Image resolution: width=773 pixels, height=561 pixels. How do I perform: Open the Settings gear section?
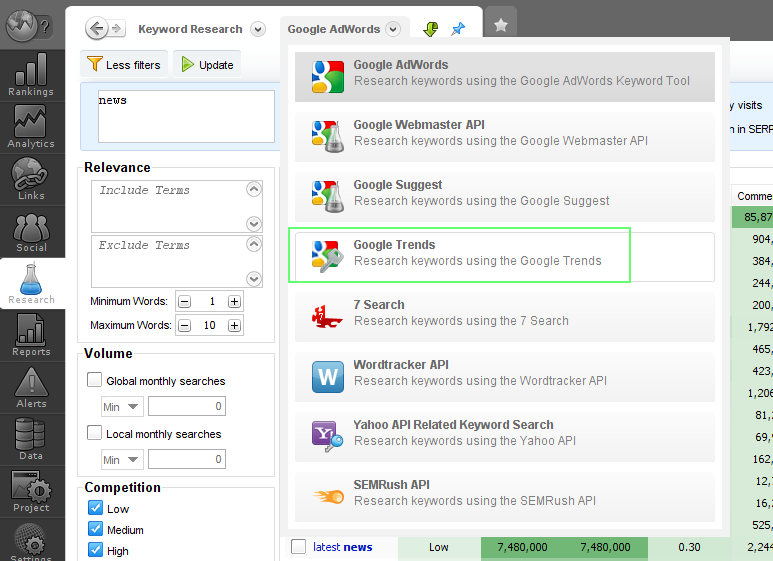pyautogui.click(x=31, y=541)
